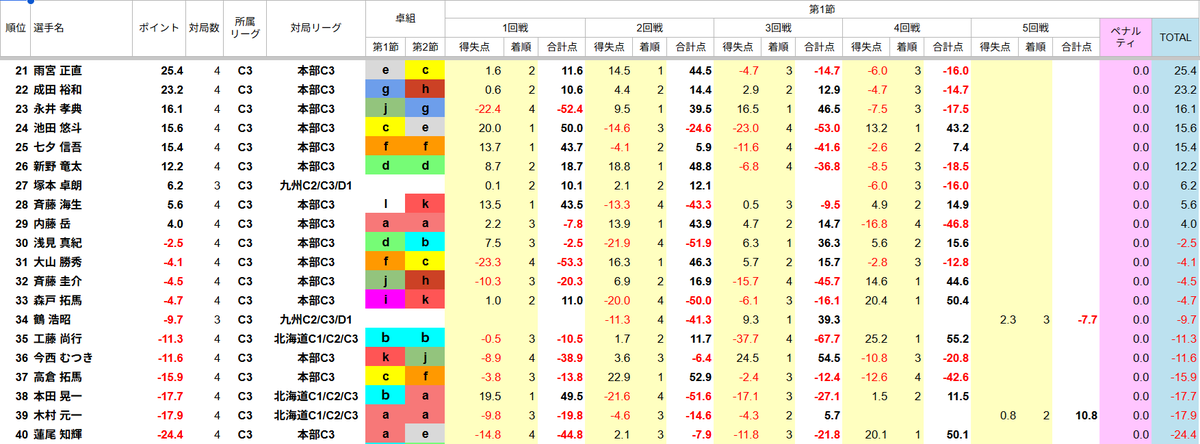The height and width of the screenshot is (444, 1200).
Task: Select player name 内藤 岳
Action: [x=51, y=223]
